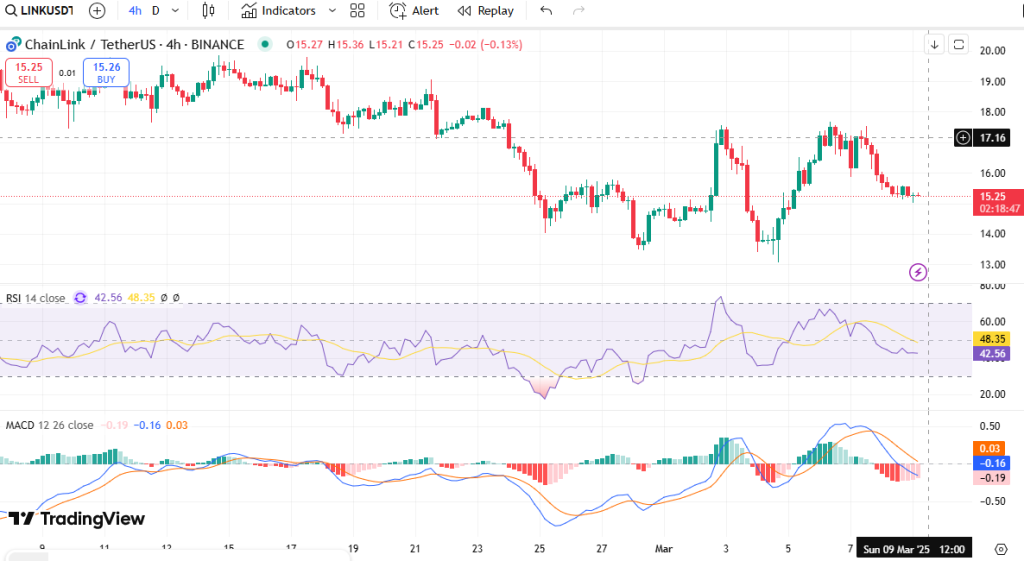Screen dimensions: 1024x561
Task: Click the RSI refresh circular arrows icon
Action: (80, 298)
